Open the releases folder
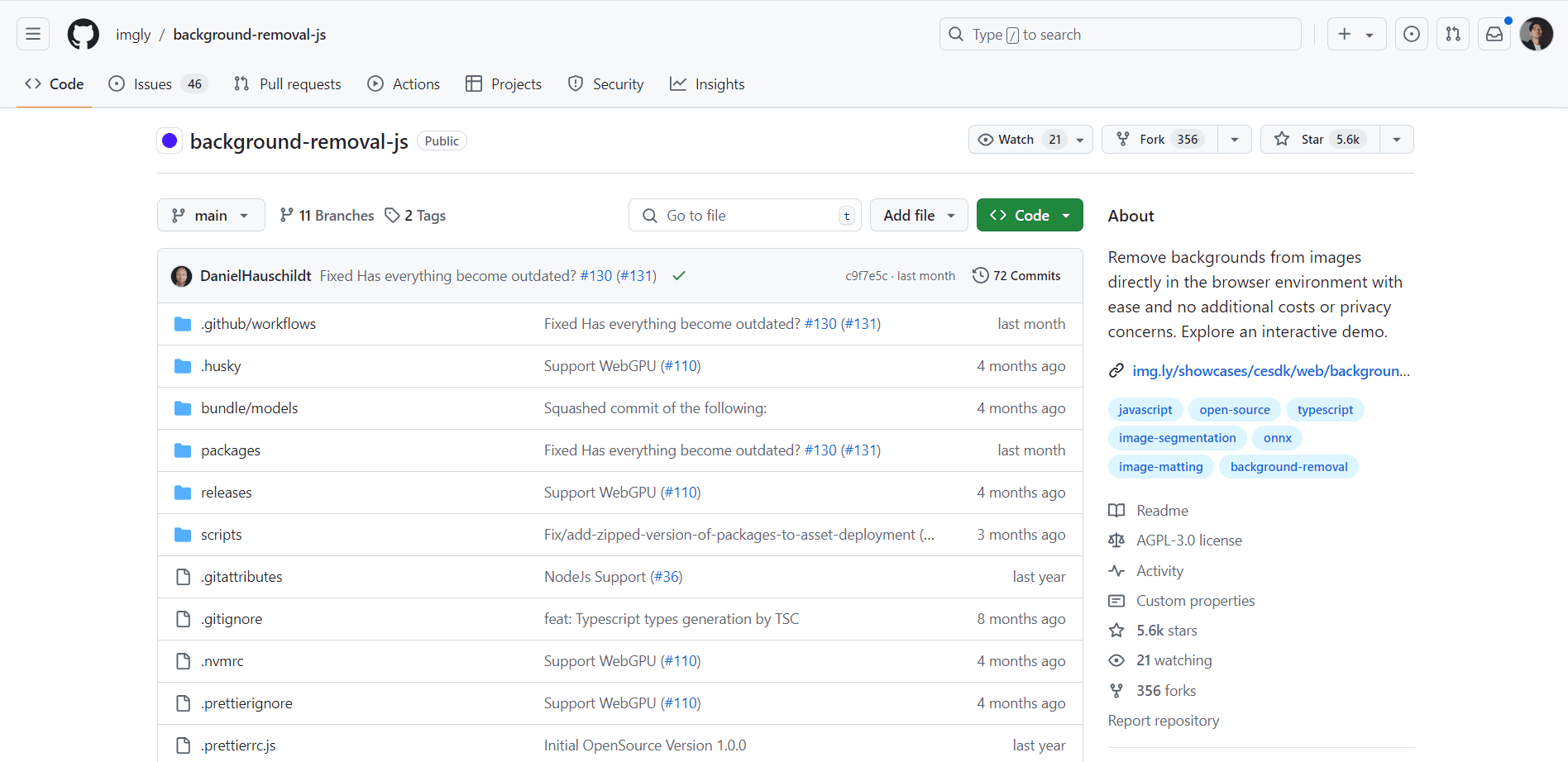The width and height of the screenshot is (1568, 762). tap(226, 492)
